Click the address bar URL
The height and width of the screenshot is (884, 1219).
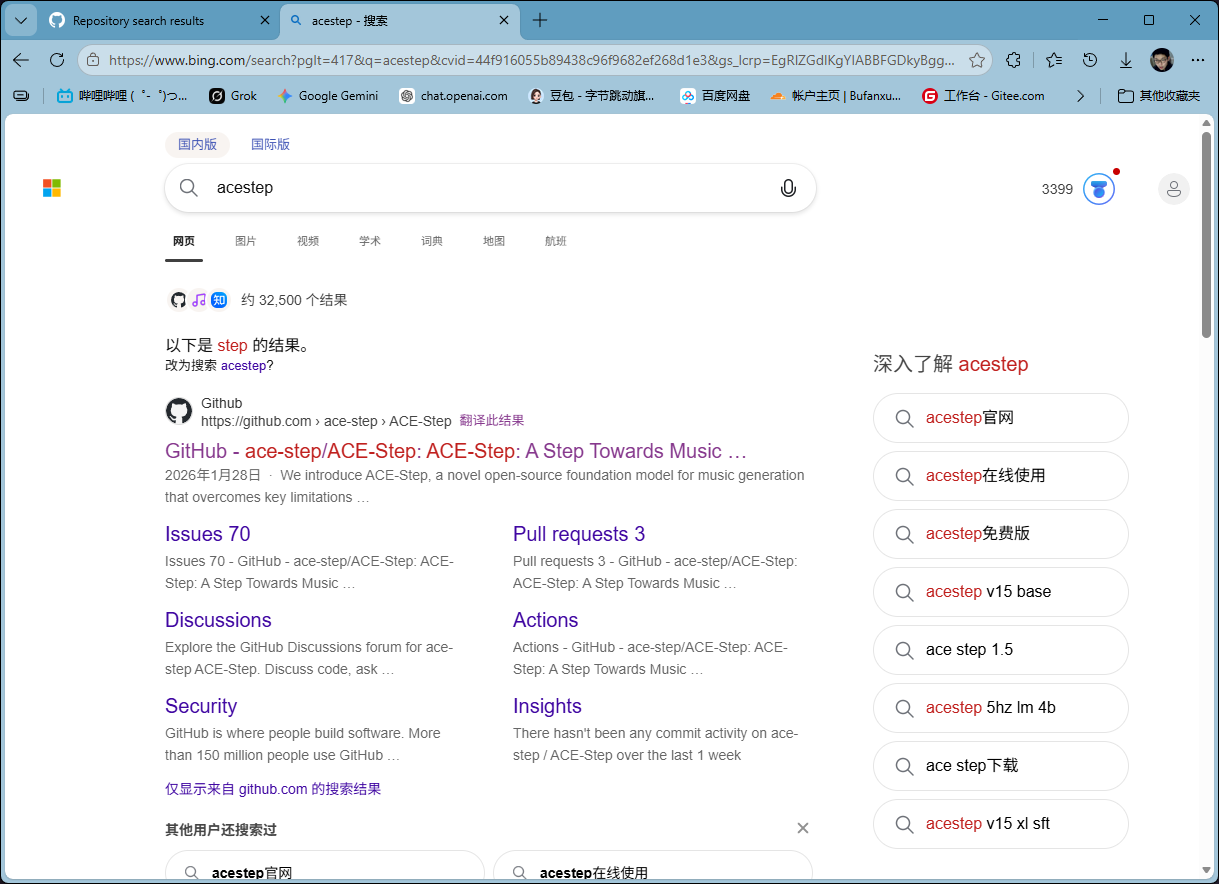(531, 60)
